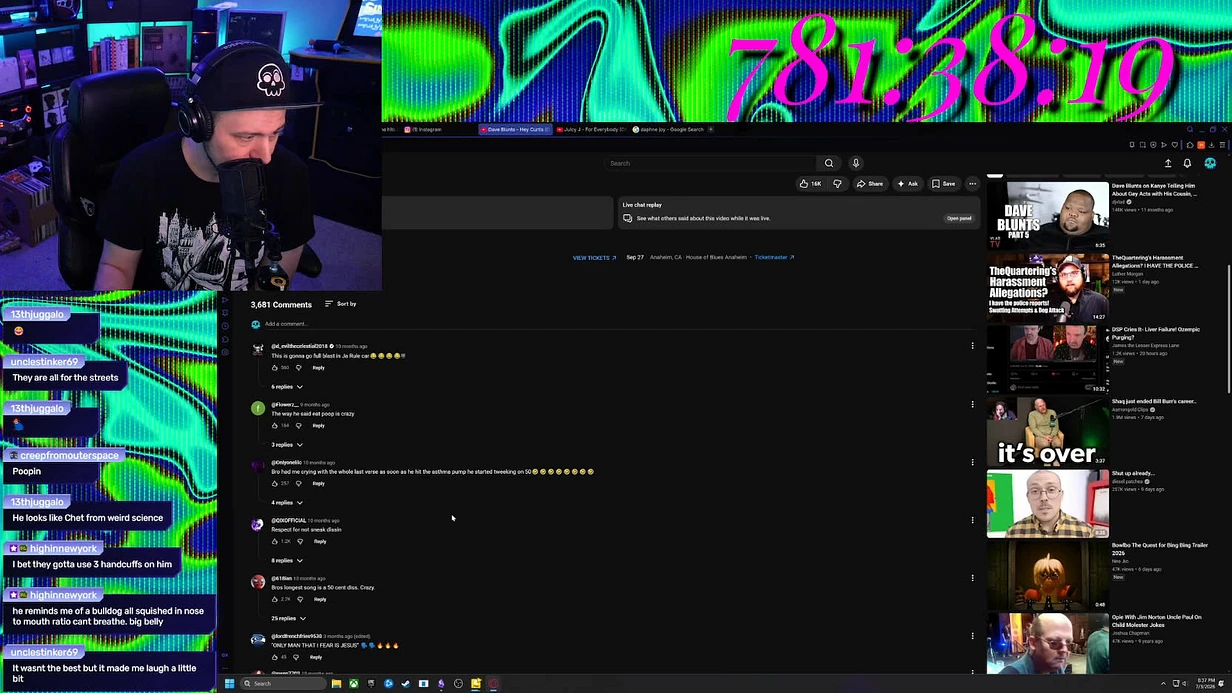The image size is (1232, 693).
Task: Open TheQuartering's Harassment Allegations thumbnail
Action: [x=1047, y=287]
